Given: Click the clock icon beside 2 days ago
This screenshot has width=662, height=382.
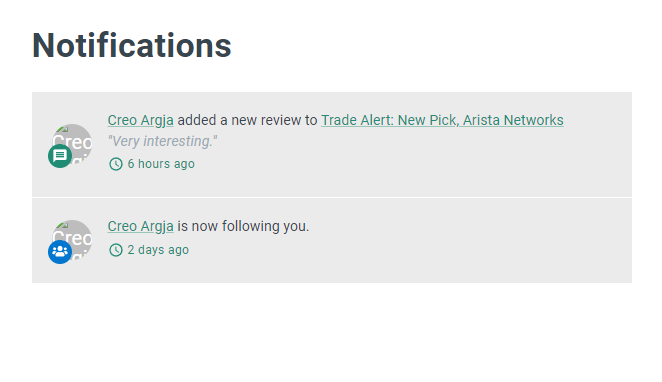Looking at the screenshot, I should click(116, 250).
